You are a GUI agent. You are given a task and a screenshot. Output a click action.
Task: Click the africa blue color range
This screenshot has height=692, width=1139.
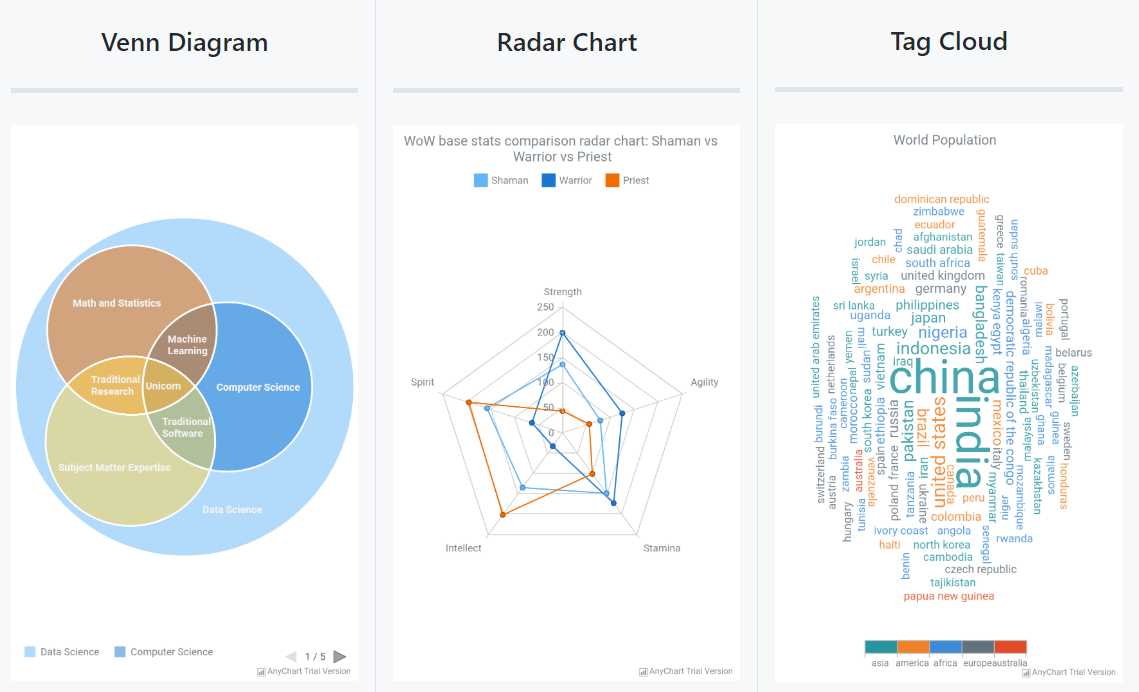[946, 647]
